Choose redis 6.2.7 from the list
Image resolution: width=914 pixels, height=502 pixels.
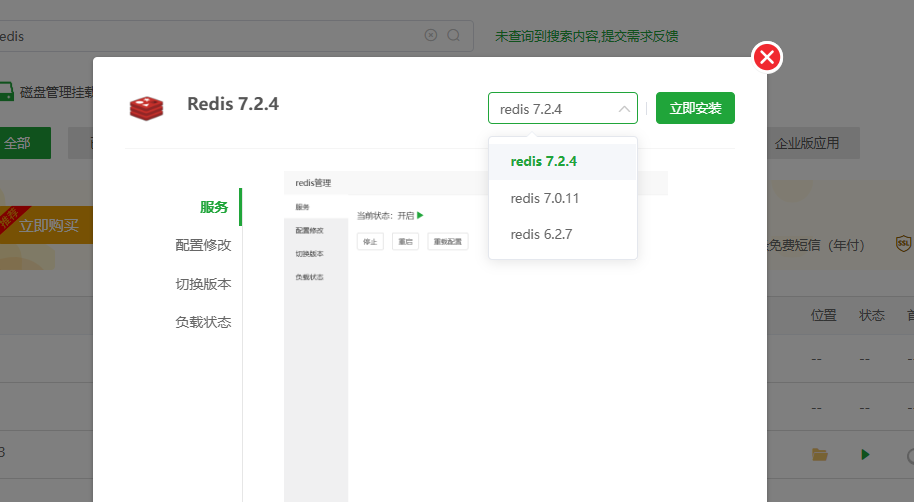(563, 234)
